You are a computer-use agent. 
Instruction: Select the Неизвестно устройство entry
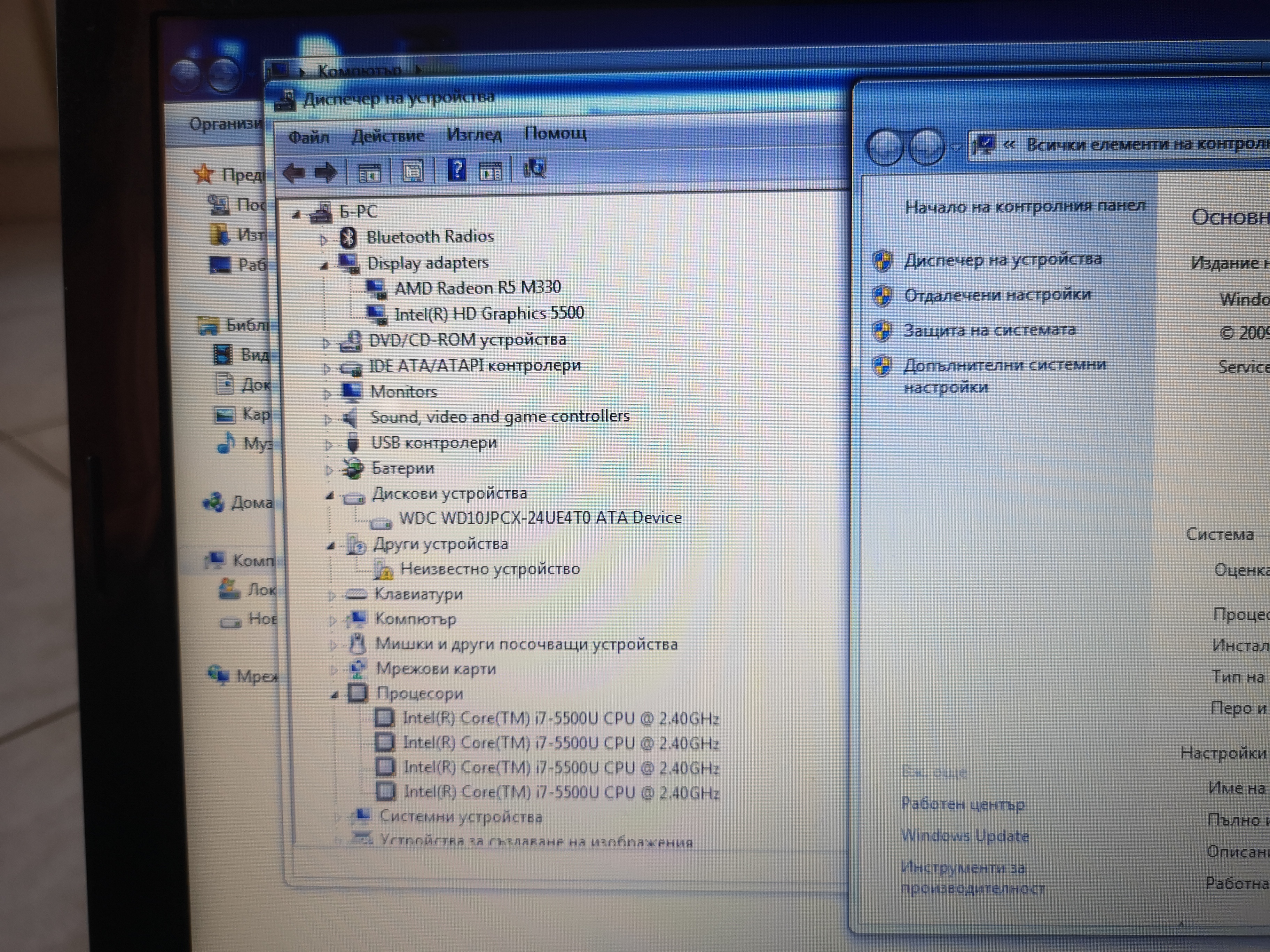490,569
